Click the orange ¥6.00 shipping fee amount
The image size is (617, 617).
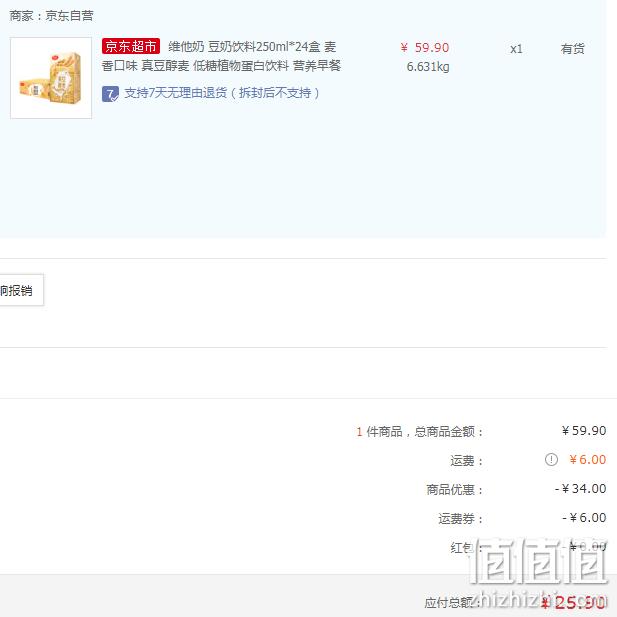(587, 460)
